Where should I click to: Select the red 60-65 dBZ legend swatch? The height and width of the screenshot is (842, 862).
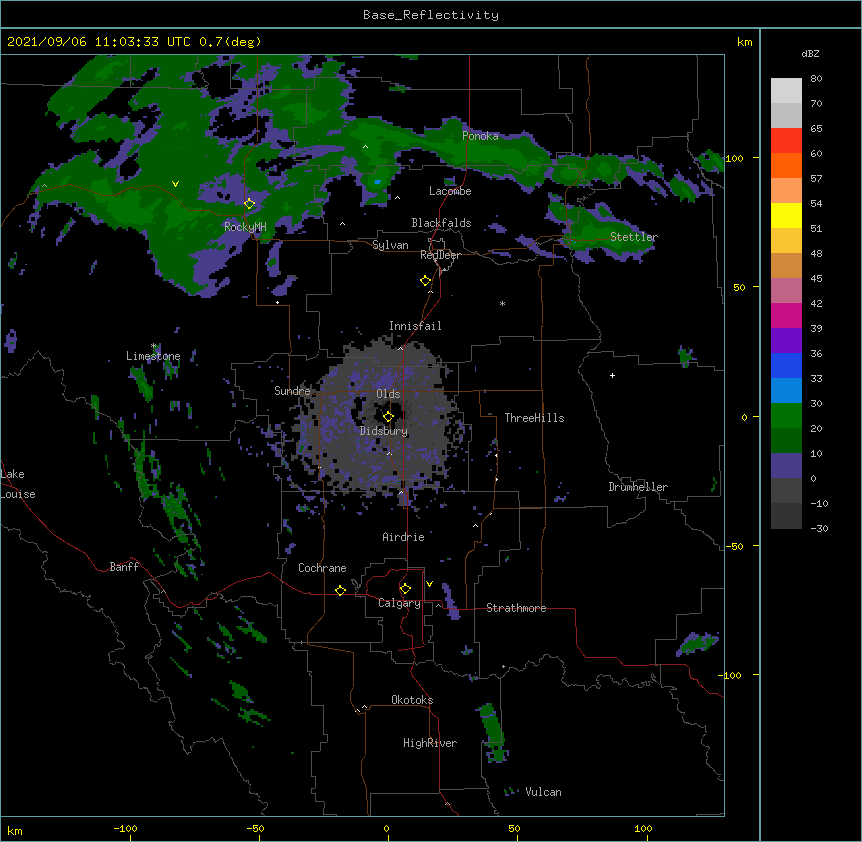click(786, 141)
